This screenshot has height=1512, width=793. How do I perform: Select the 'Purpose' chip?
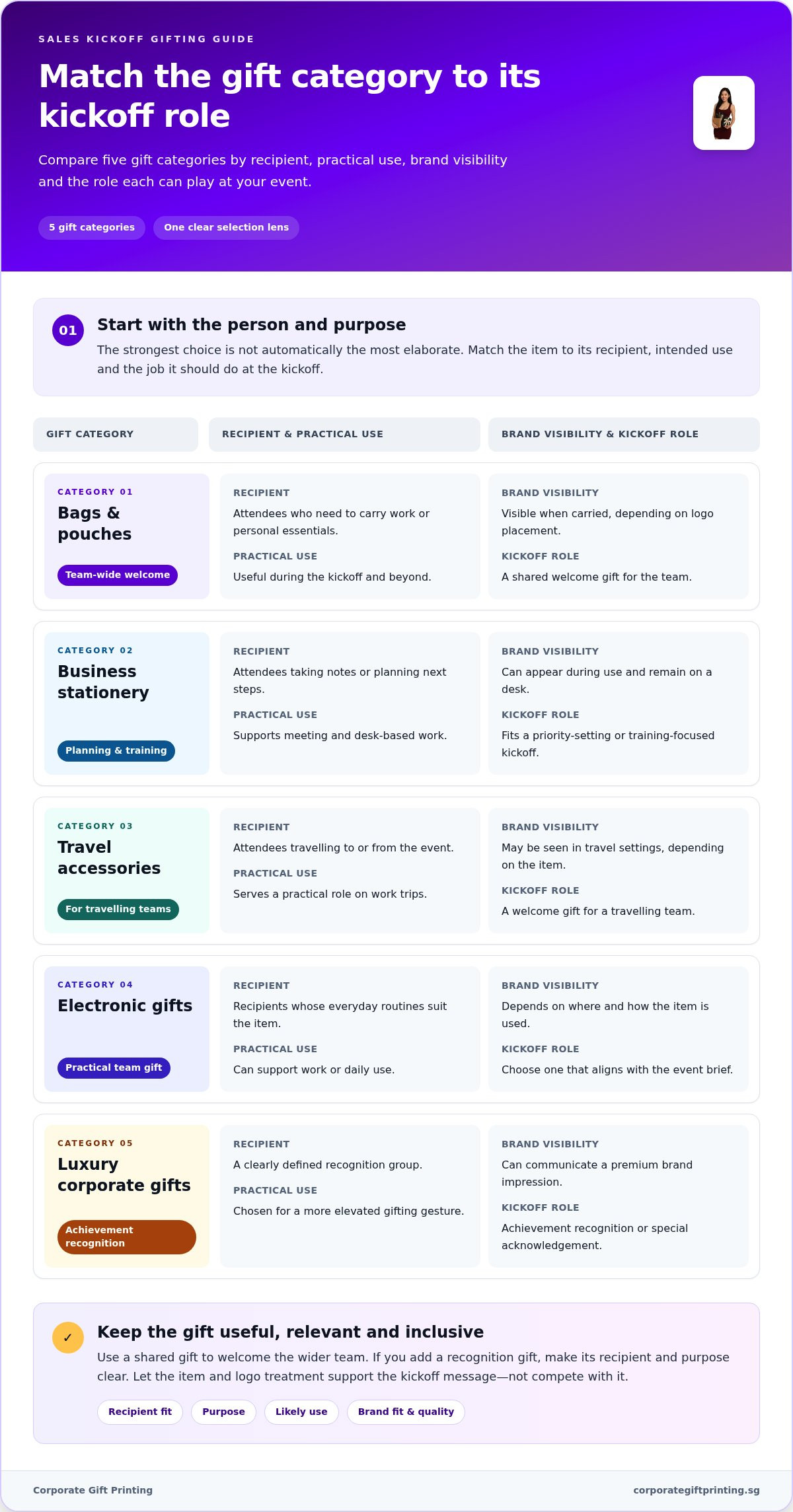click(223, 1412)
